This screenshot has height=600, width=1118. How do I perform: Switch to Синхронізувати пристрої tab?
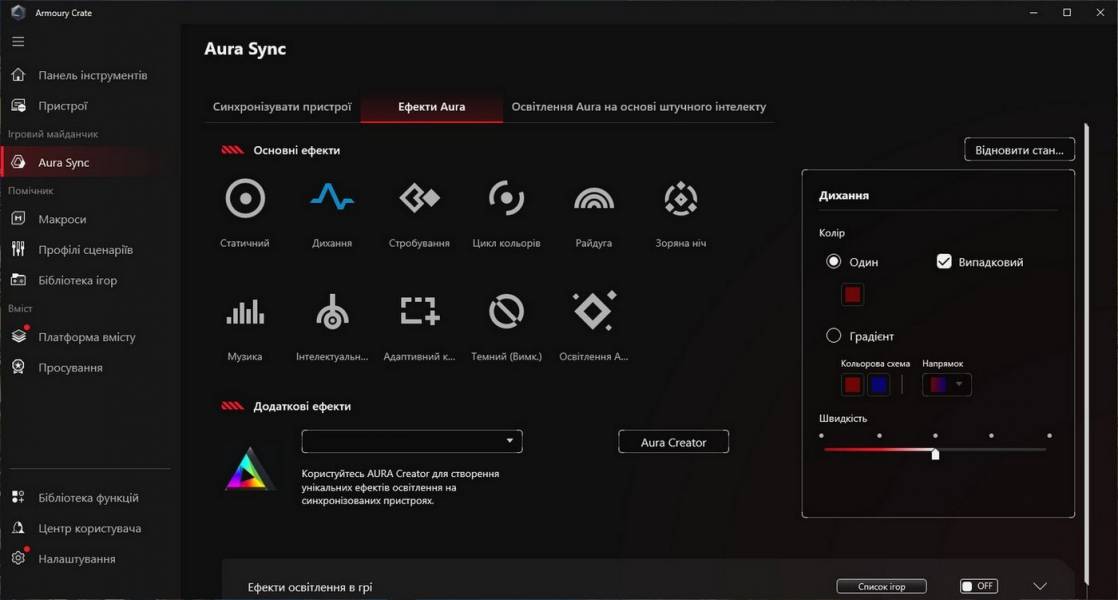pos(282,107)
